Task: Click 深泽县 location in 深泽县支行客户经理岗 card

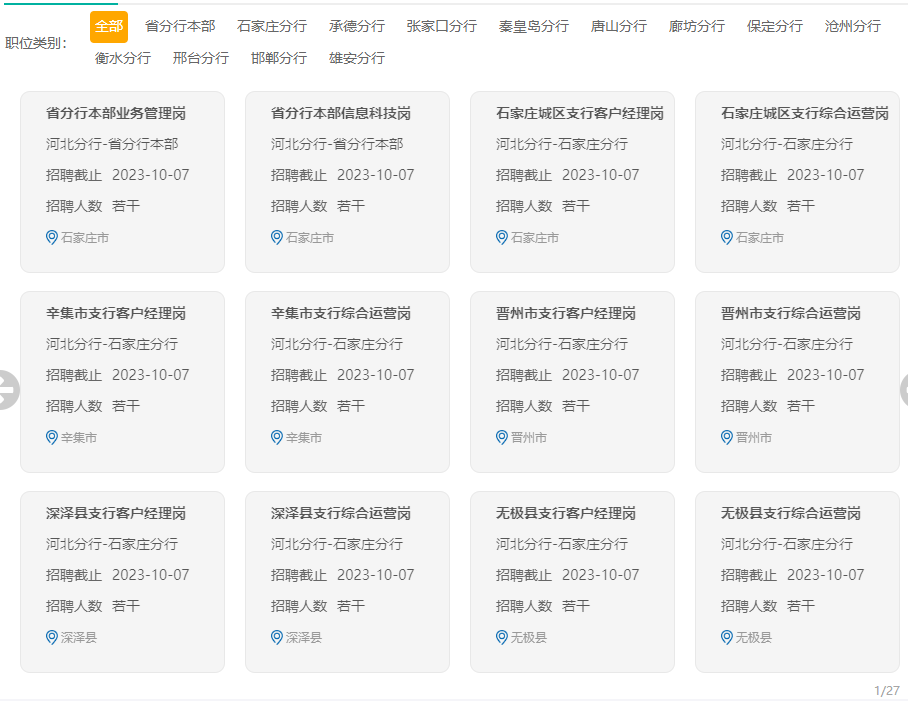Action: [79, 638]
